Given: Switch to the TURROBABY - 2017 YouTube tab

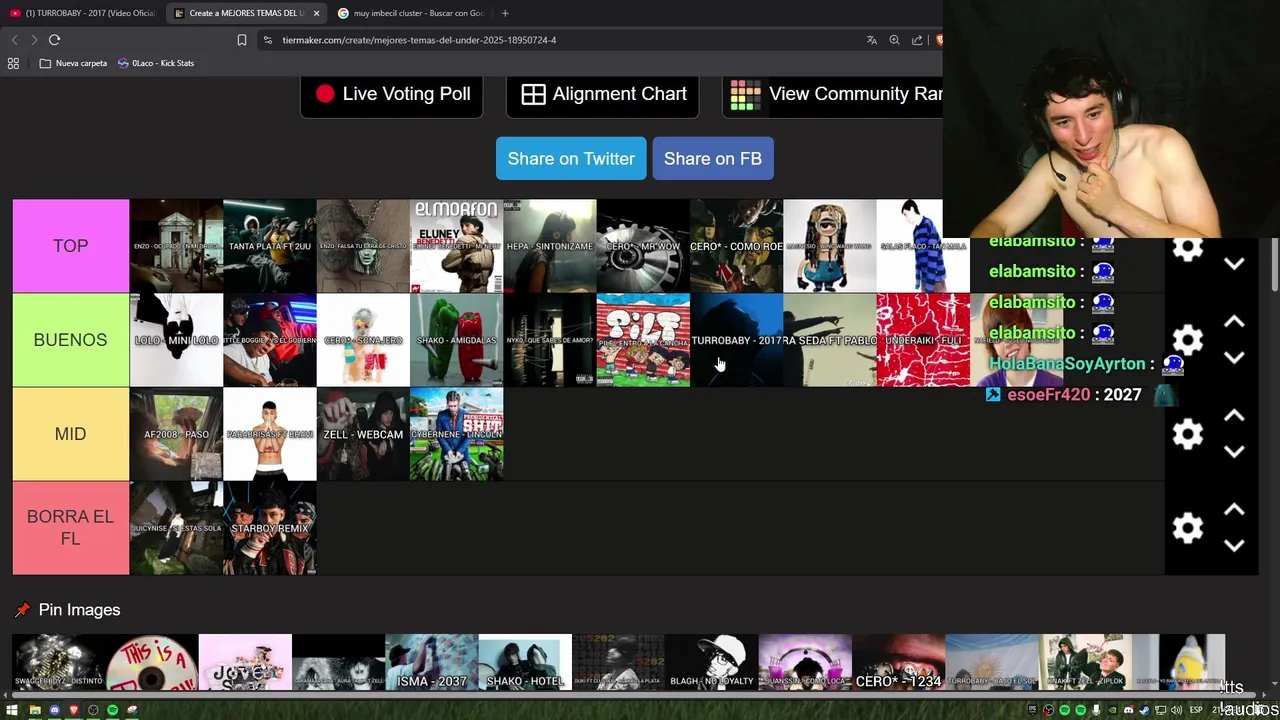Looking at the screenshot, I should click(82, 13).
